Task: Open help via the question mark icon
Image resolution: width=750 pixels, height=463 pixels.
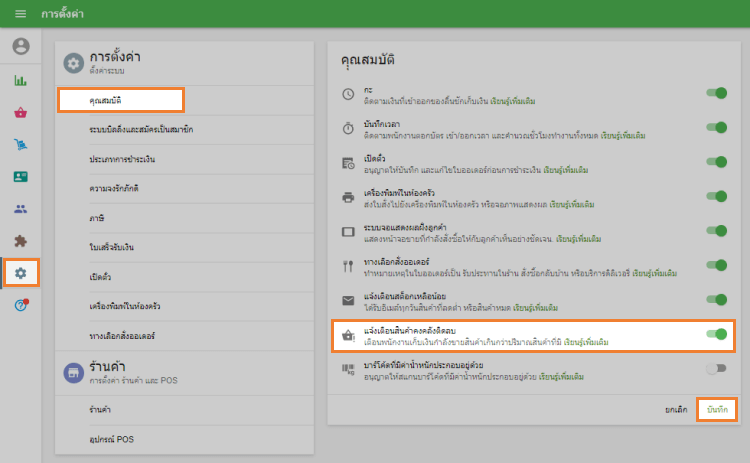Action: [21, 304]
